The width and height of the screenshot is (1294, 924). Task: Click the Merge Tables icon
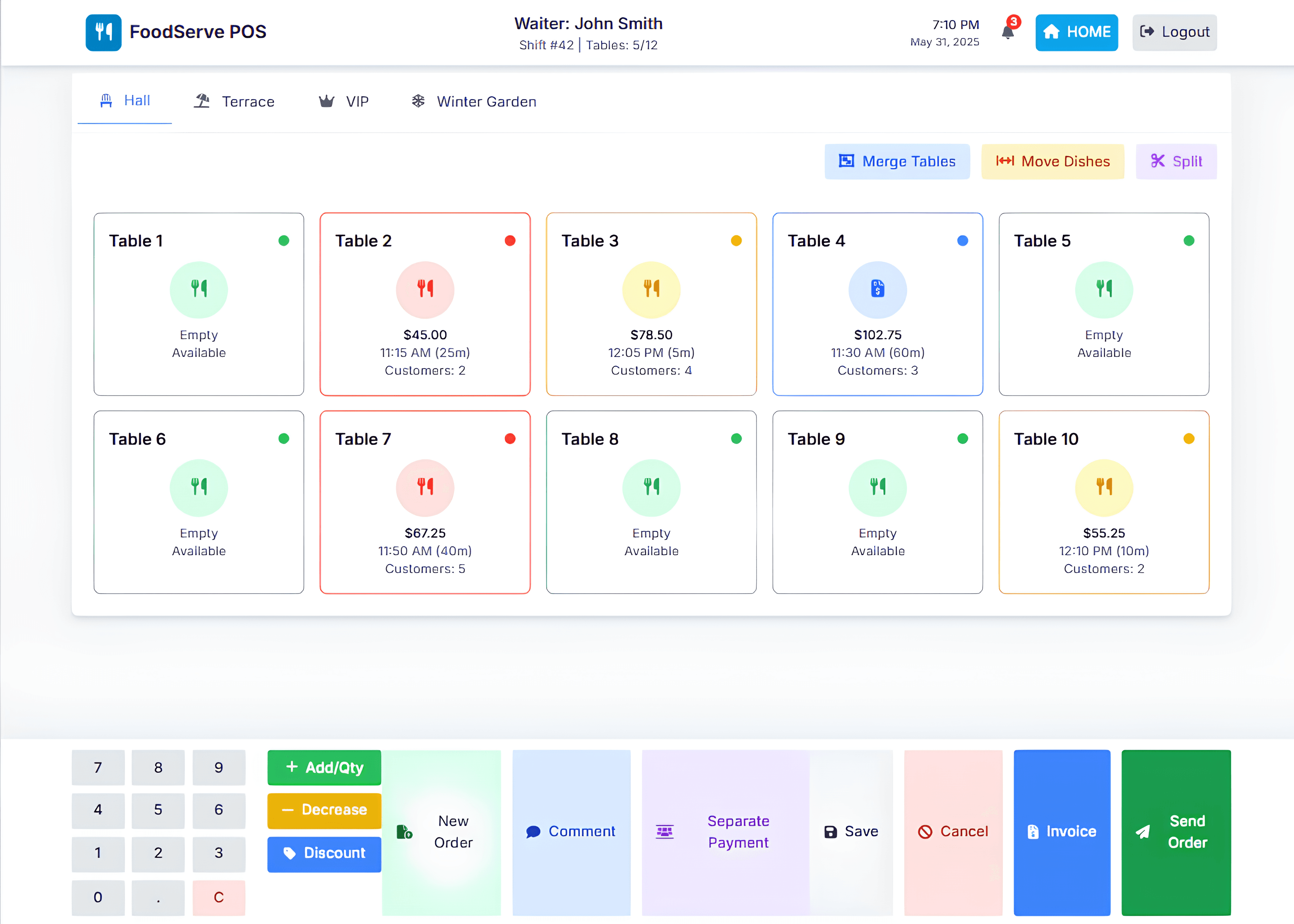(x=846, y=161)
